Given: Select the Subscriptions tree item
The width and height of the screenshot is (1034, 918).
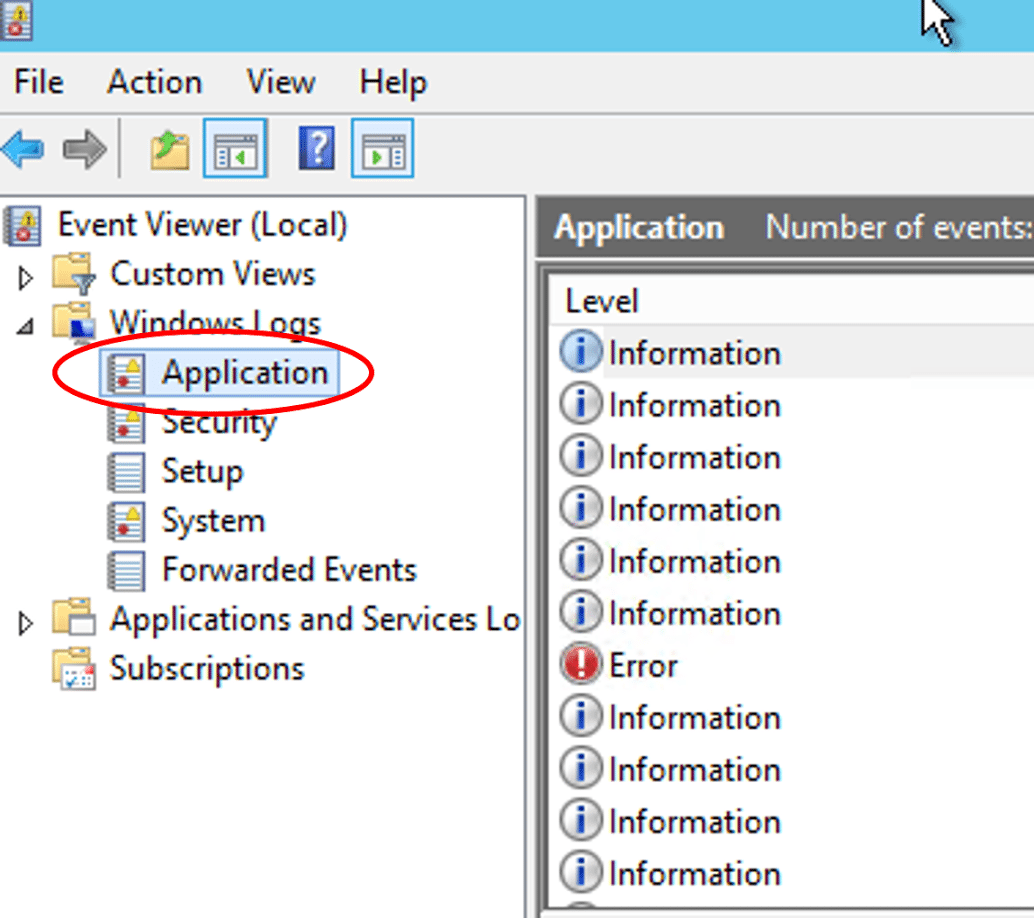Looking at the screenshot, I should click(206, 668).
